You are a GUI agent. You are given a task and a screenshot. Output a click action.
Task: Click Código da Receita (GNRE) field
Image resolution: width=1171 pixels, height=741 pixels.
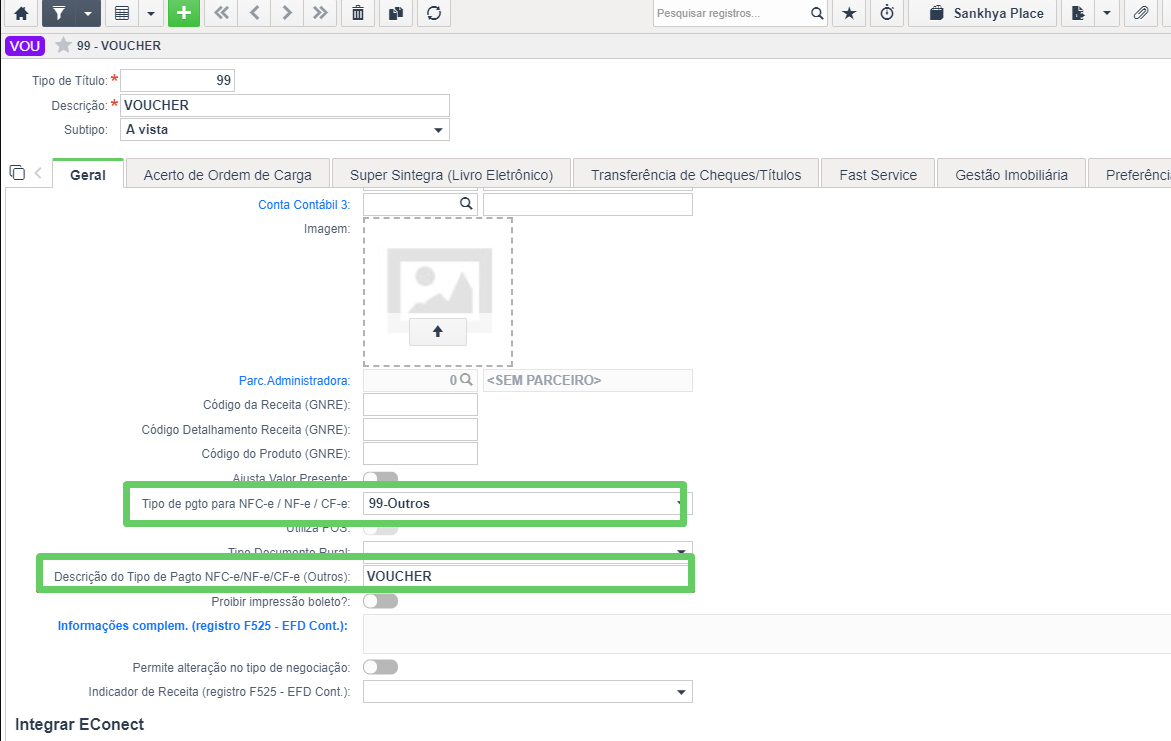pos(420,405)
